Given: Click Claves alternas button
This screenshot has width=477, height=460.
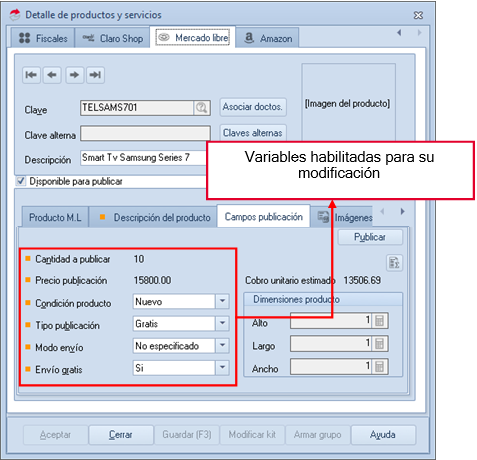Looking at the screenshot, I should (x=253, y=133).
